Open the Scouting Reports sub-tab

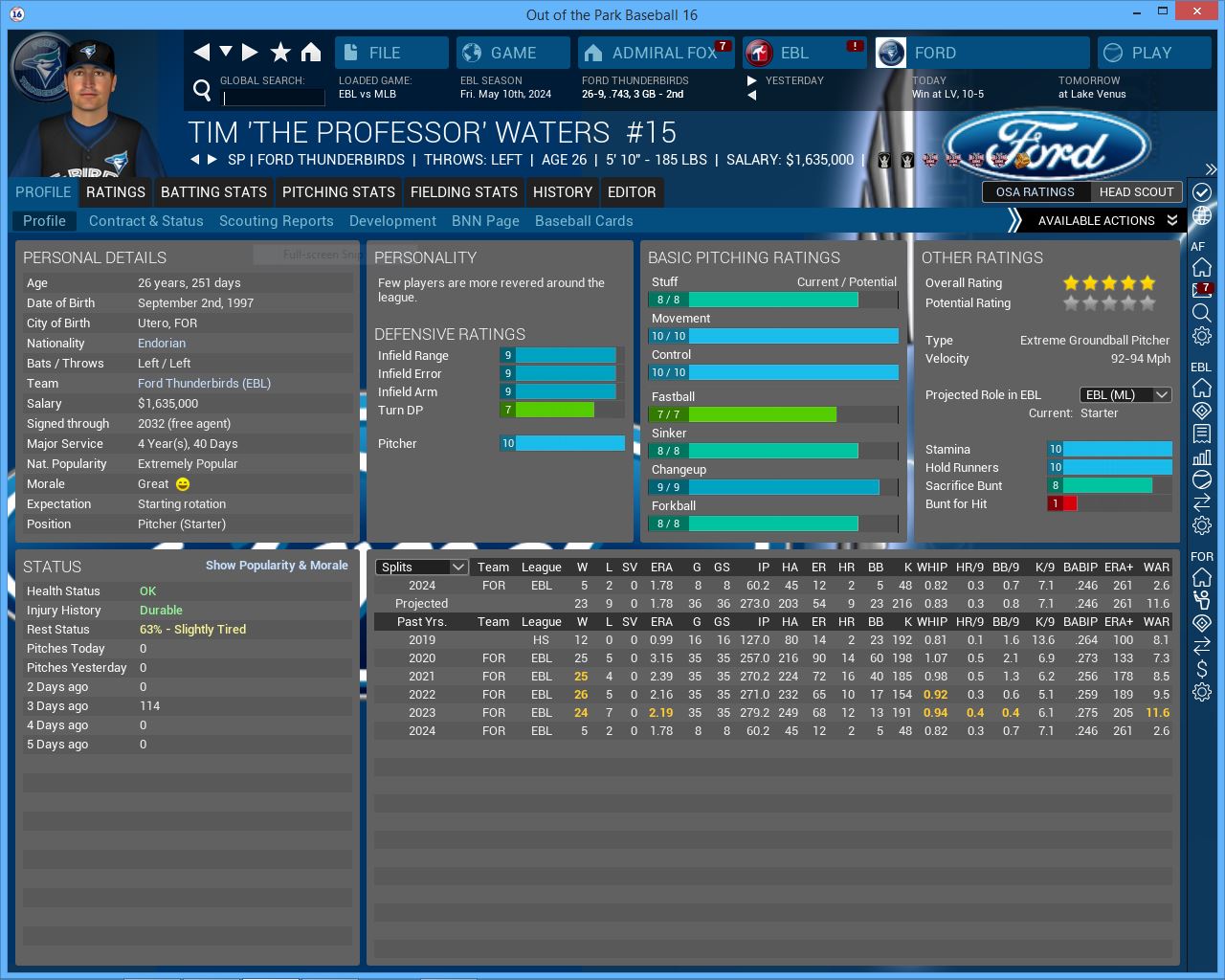pyautogui.click(x=276, y=221)
